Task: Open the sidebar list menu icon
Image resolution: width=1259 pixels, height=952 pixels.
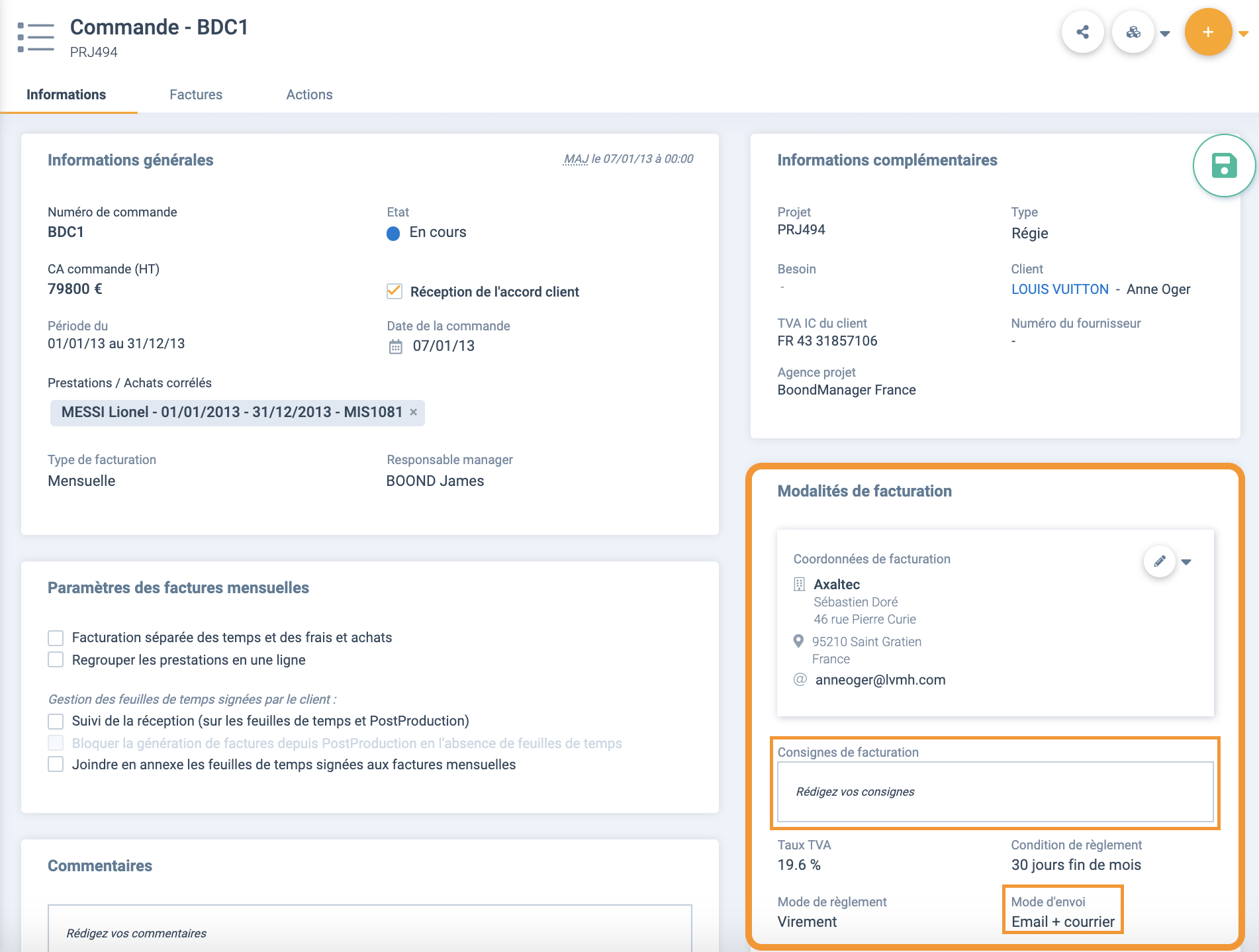Action: point(36,37)
